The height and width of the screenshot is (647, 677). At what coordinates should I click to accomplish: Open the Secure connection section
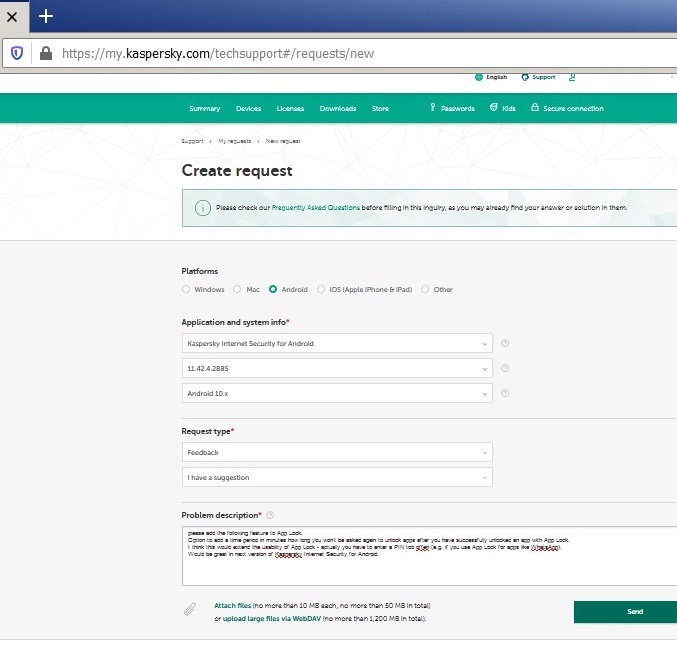point(573,108)
